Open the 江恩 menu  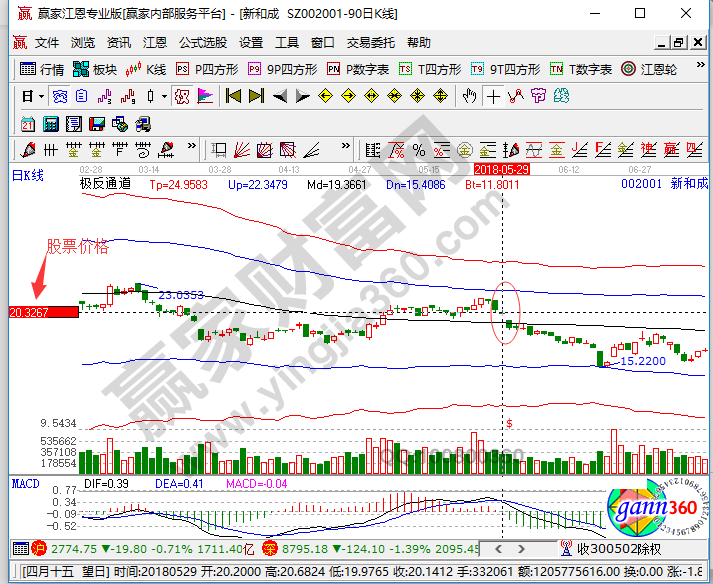point(154,43)
